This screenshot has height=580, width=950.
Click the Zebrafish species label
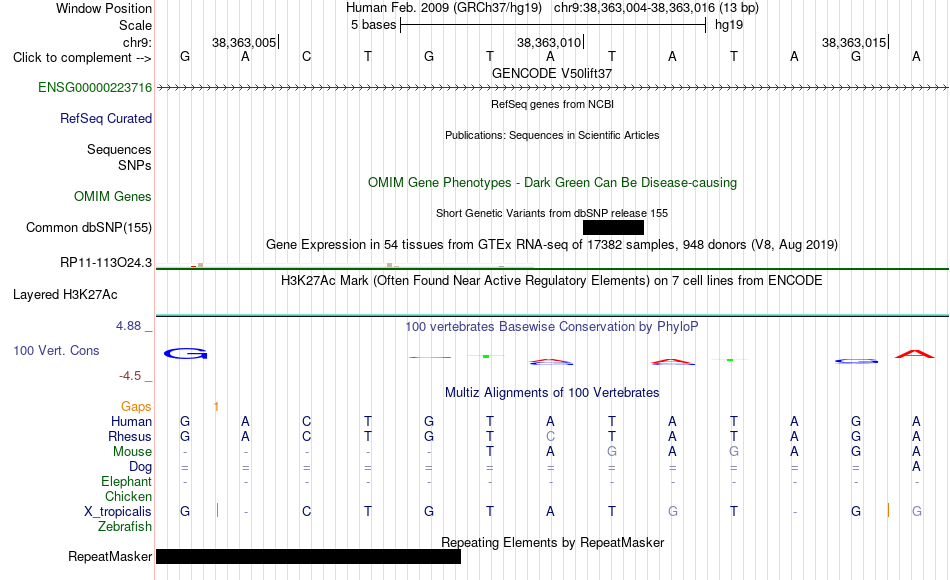pyautogui.click(x=125, y=526)
